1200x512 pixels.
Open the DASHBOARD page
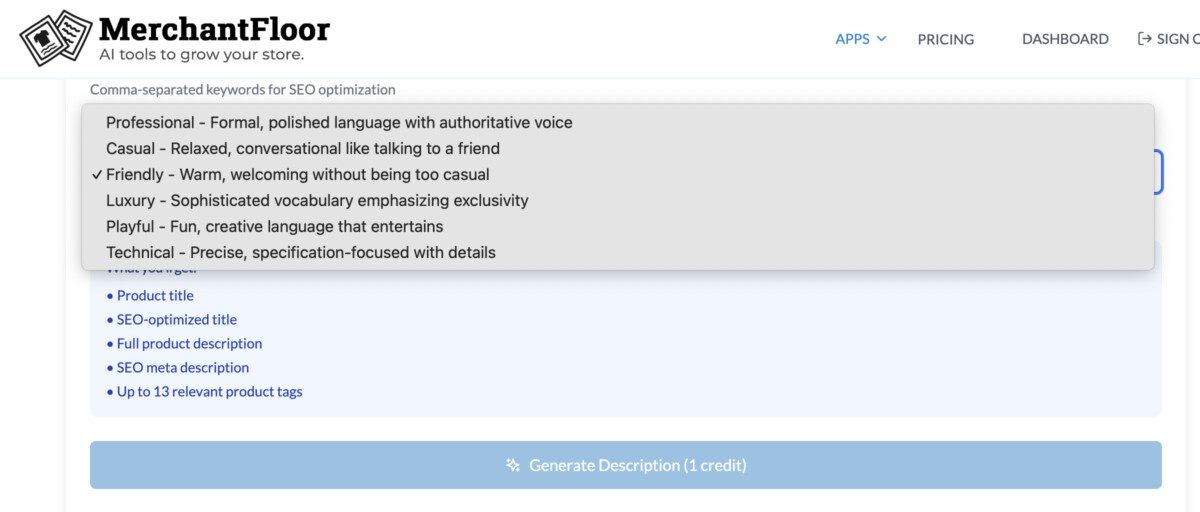click(1065, 39)
